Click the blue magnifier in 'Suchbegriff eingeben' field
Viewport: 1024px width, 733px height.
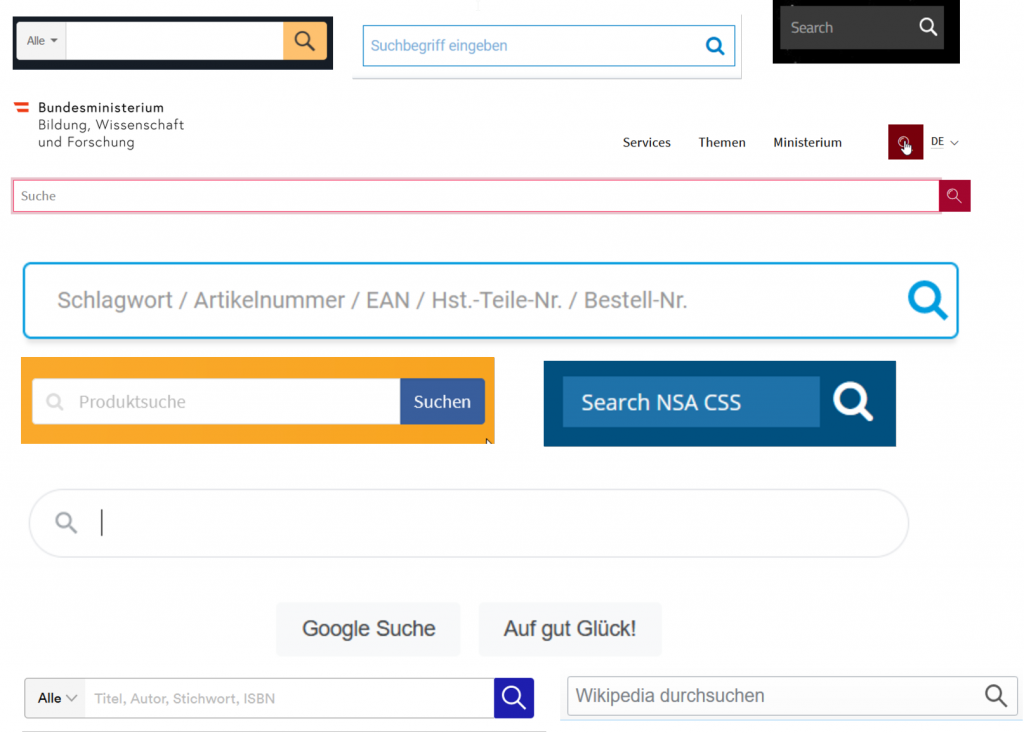pos(714,46)
